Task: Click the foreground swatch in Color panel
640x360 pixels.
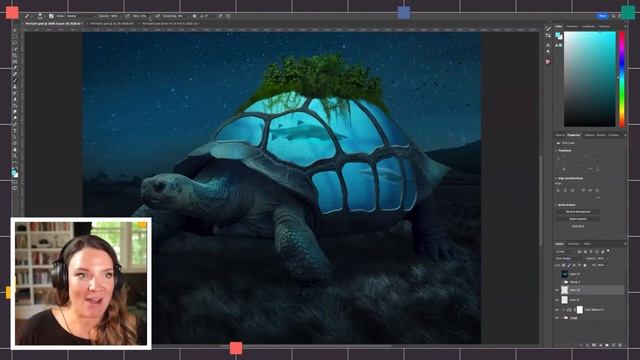Action: [x=558, y=35]
